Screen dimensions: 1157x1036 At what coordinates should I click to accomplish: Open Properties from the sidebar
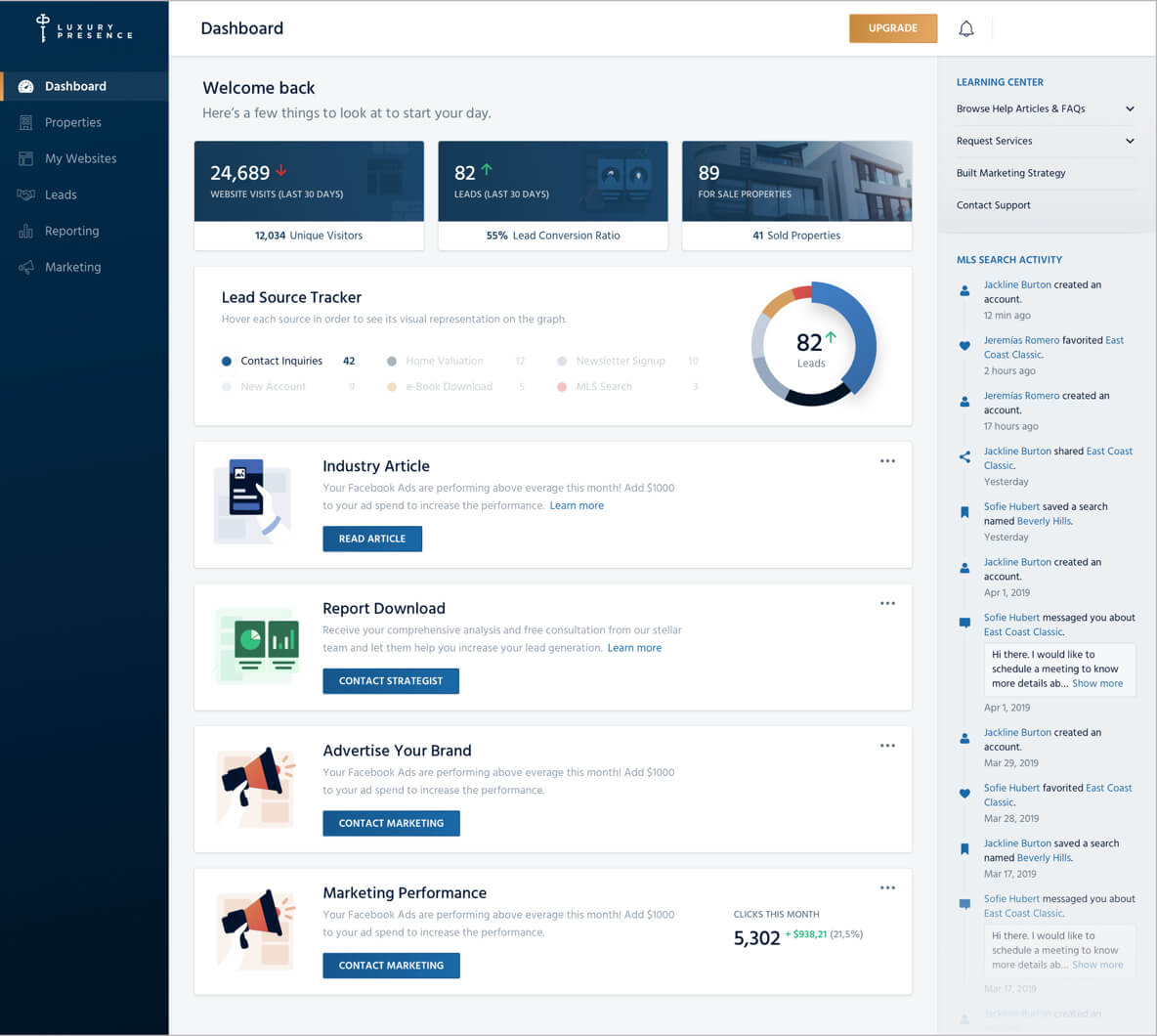[84, 122]
